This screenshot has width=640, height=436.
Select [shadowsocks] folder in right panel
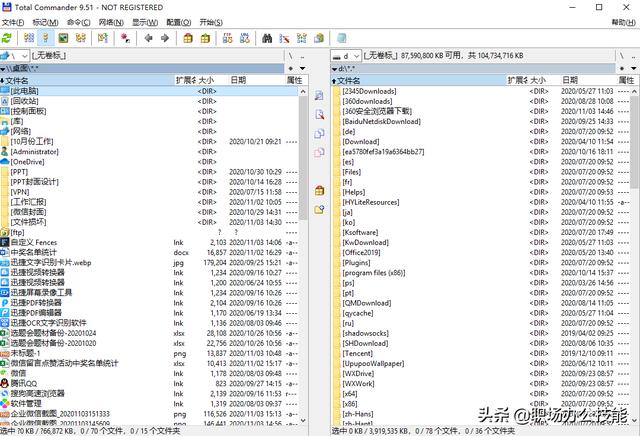pos(480,333)
